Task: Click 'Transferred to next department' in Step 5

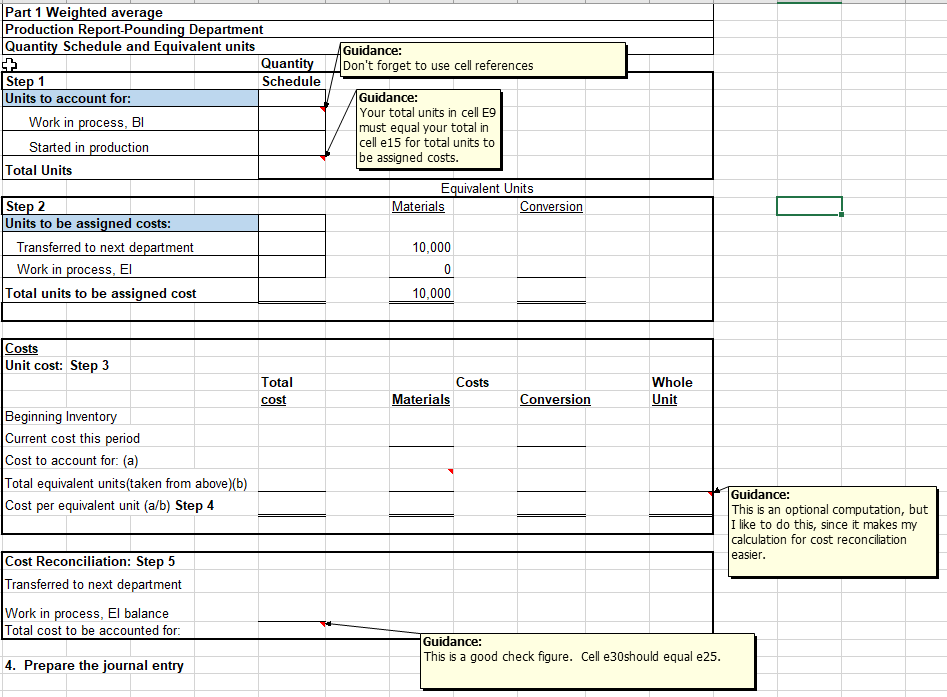Action: pyautogui.click(x=93, y=585)
